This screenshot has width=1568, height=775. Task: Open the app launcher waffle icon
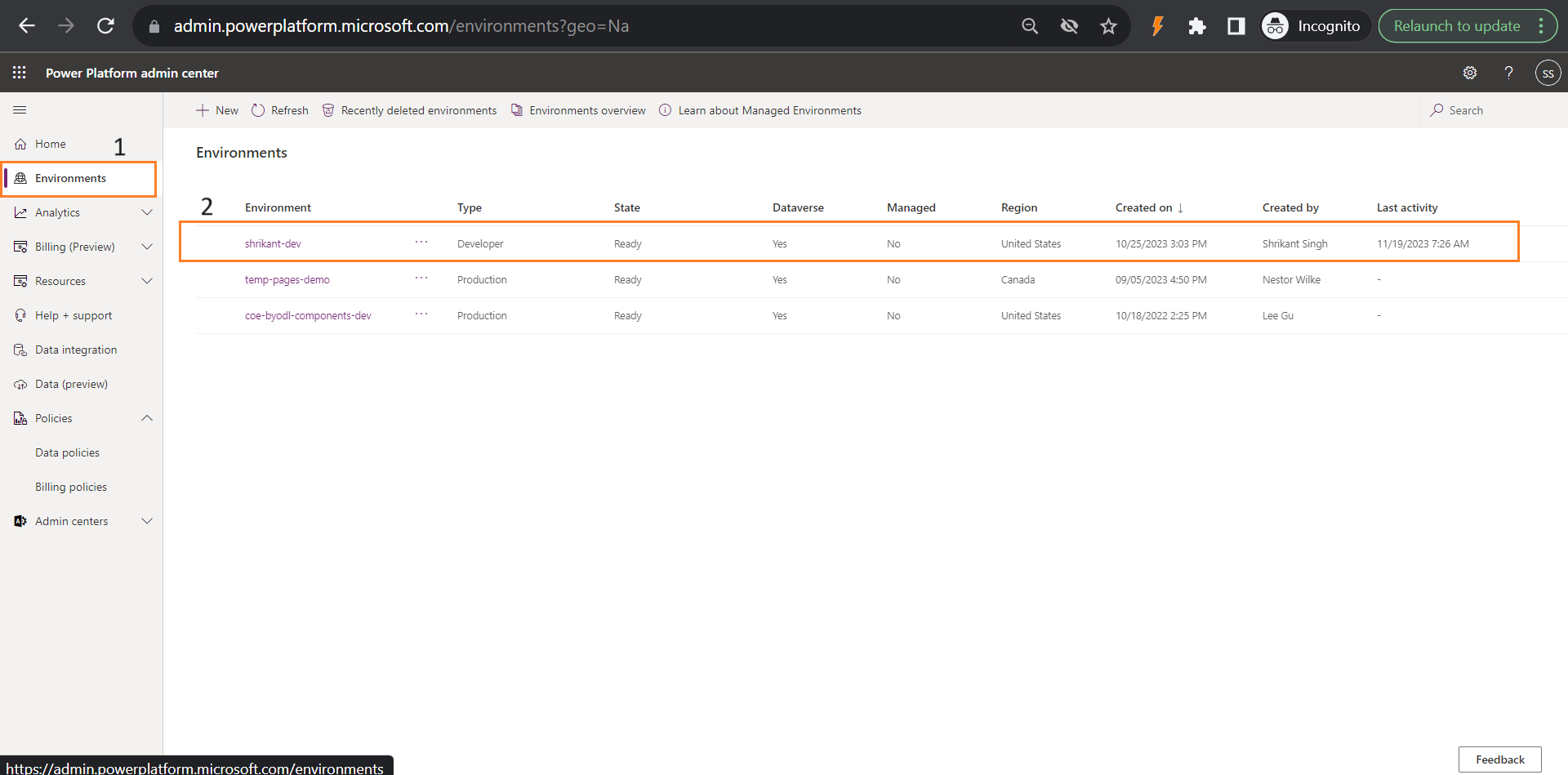click(18, 73)
